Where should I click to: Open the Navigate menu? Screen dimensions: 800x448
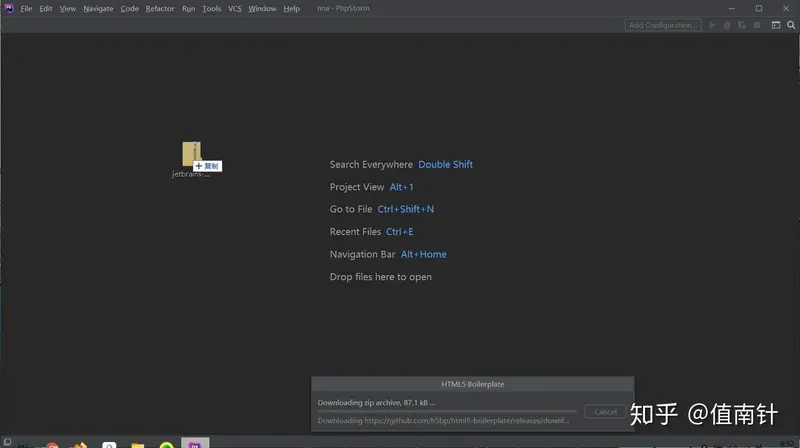click(98, 9)
